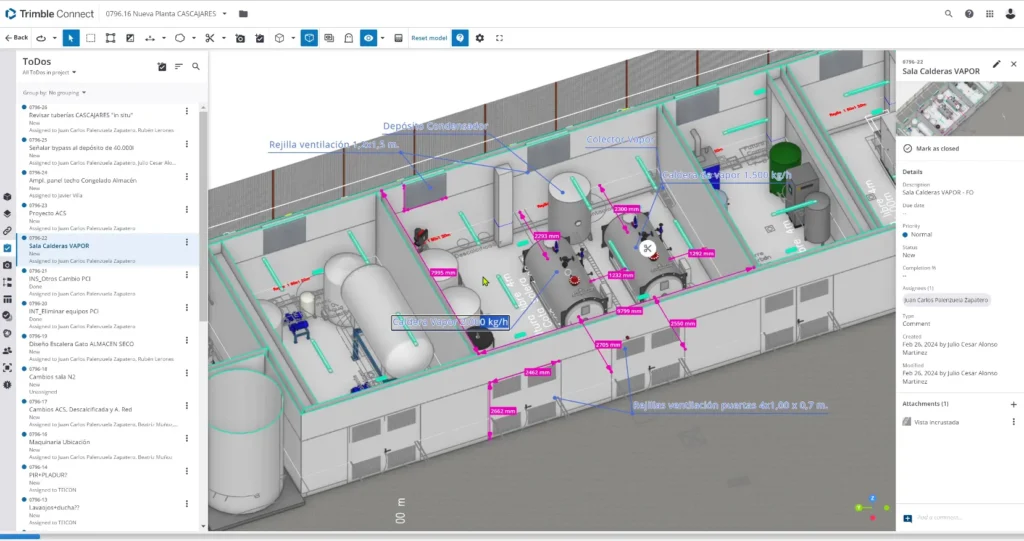Expand the measurement tool options arrow
The width and height of the screenshot is (1024, 541).
(164, 38)
